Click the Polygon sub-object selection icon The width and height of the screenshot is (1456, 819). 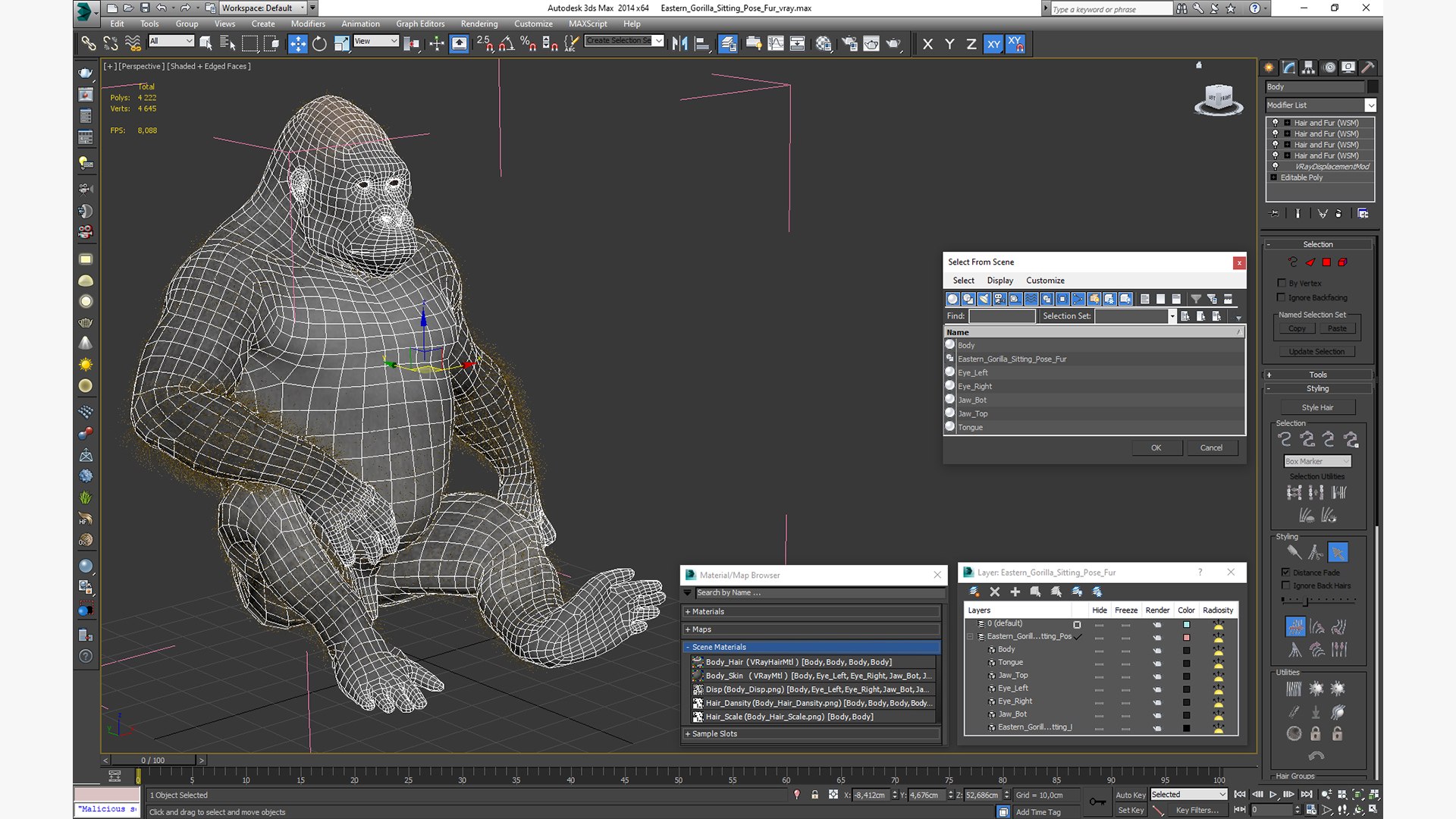tap(1326, 262)
